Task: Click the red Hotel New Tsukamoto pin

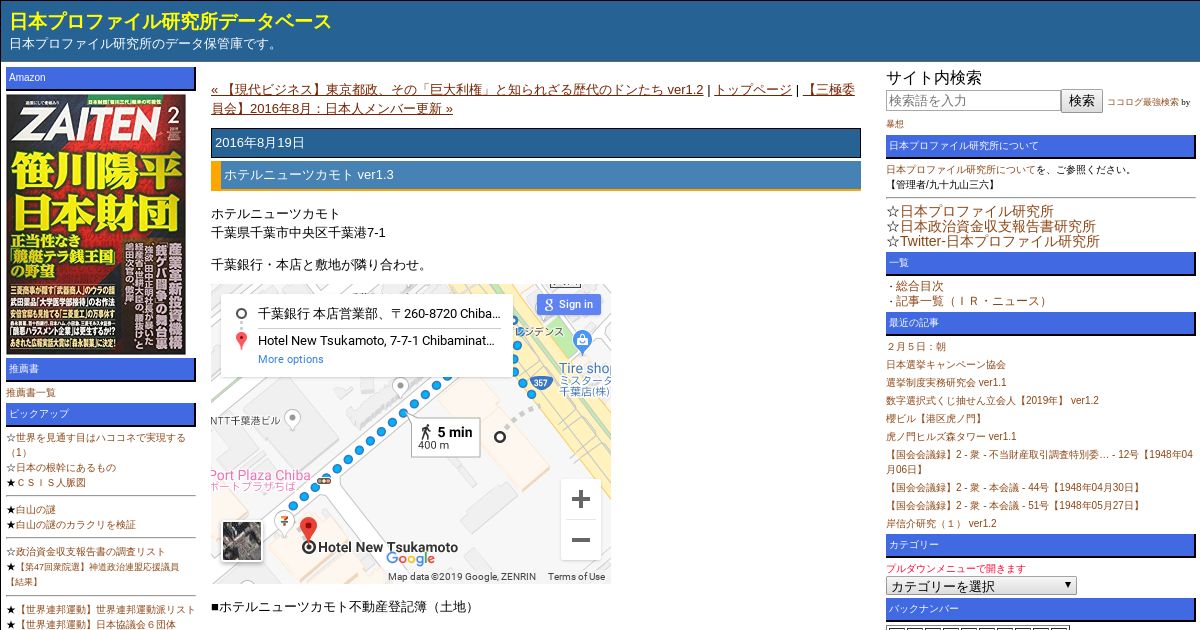Action: (308, 528)
